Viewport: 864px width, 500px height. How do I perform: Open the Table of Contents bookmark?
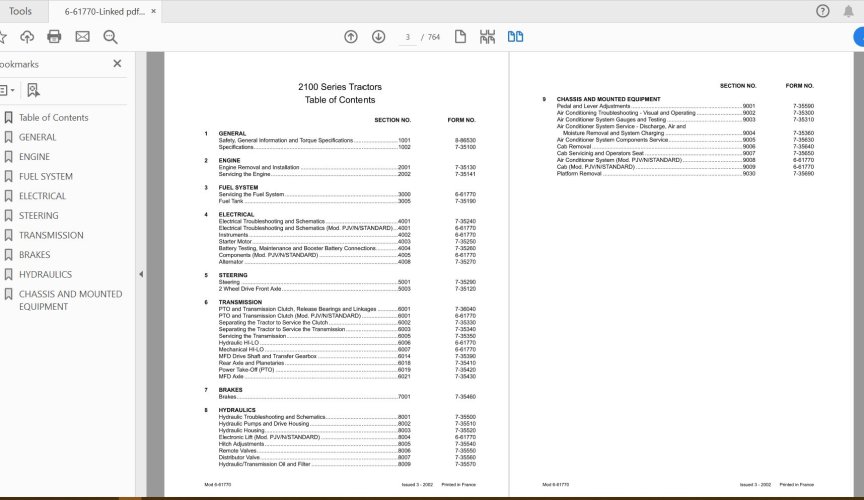[53, 117]
